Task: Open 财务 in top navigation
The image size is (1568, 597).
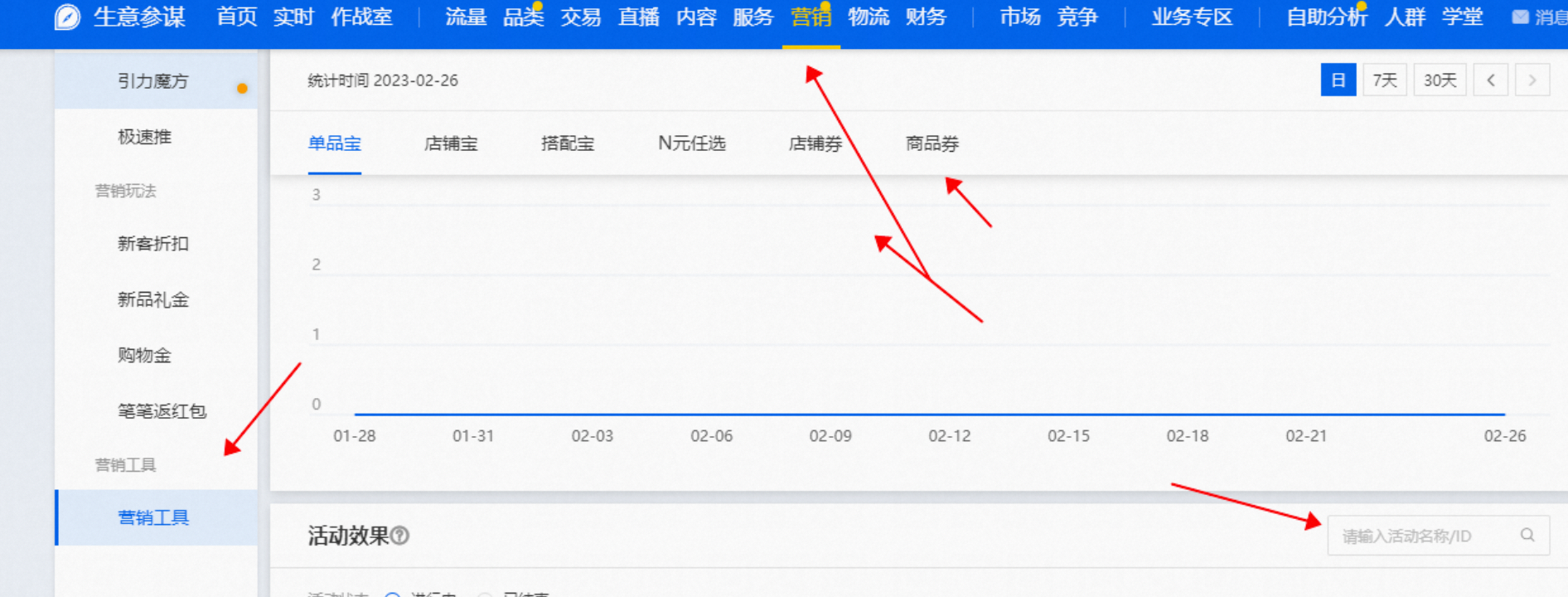Action: 926,17
